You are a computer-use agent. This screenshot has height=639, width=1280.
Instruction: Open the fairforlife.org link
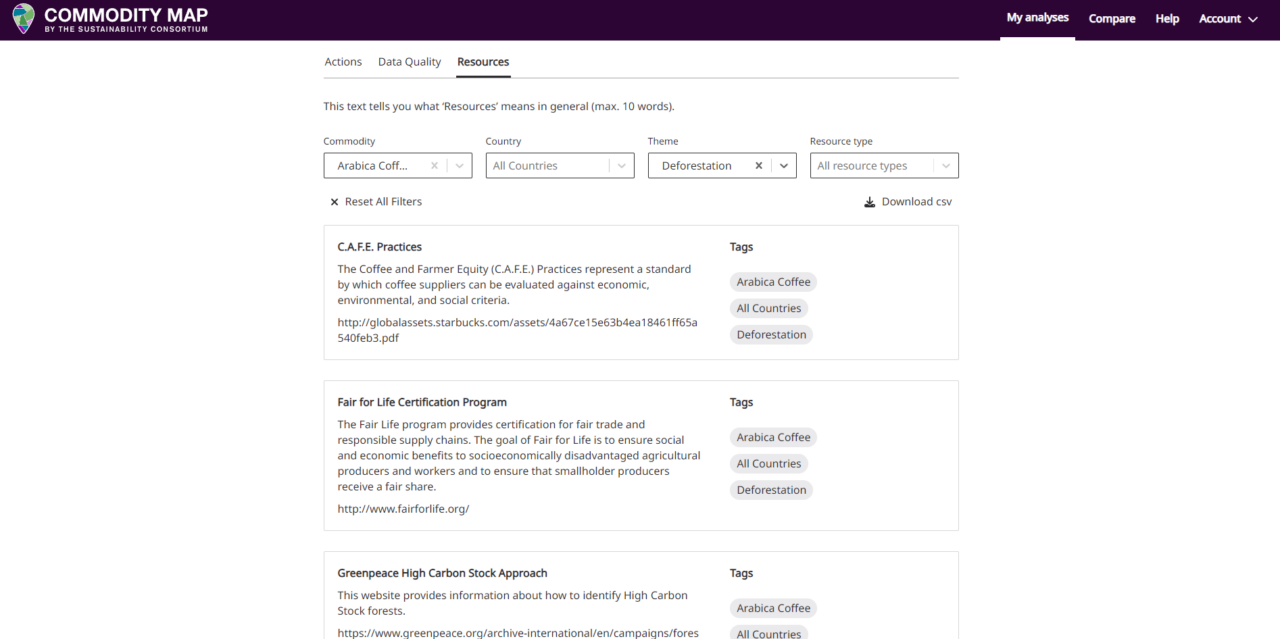403,508
